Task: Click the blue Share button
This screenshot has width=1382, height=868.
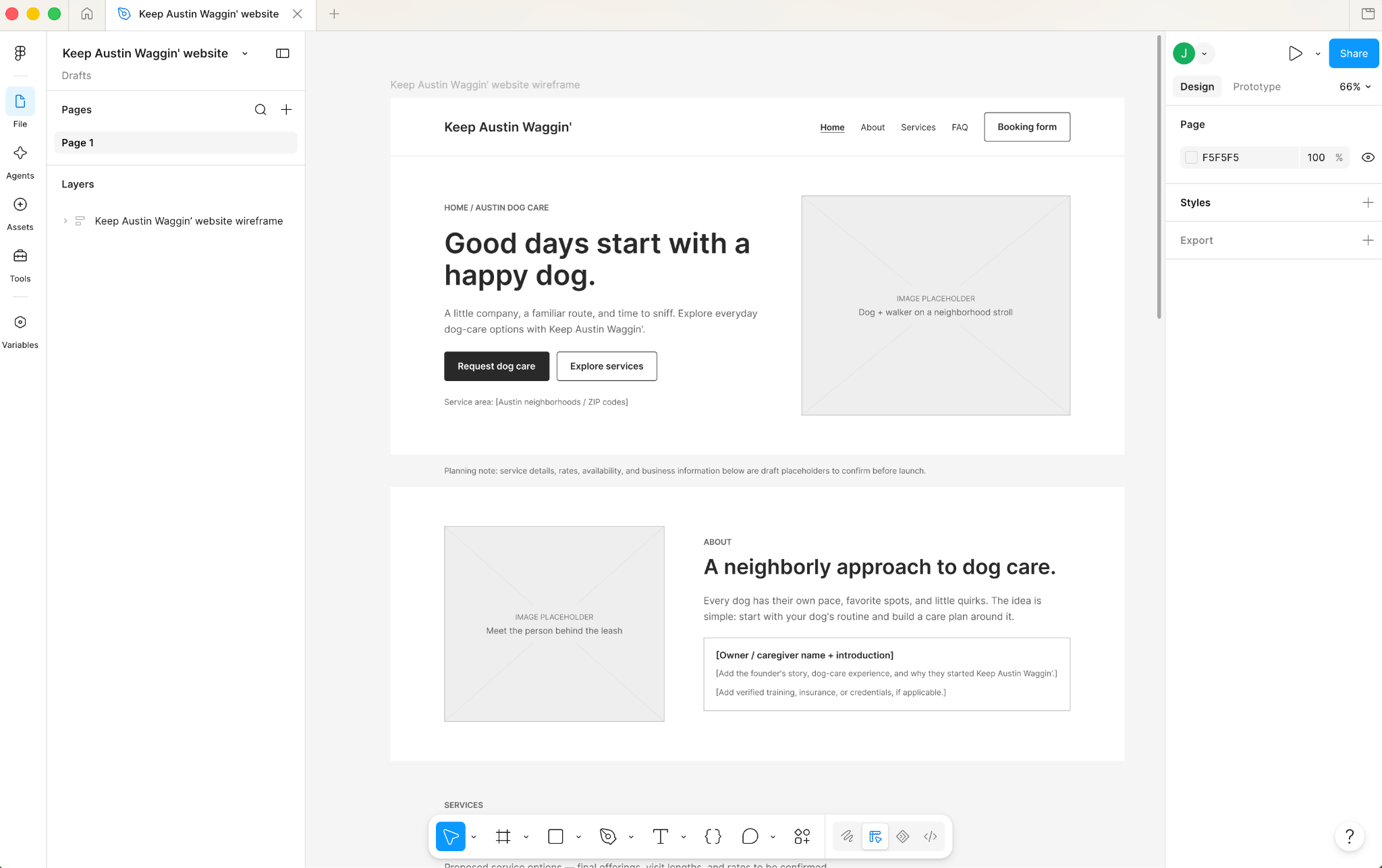Action: coord(1354,53)
